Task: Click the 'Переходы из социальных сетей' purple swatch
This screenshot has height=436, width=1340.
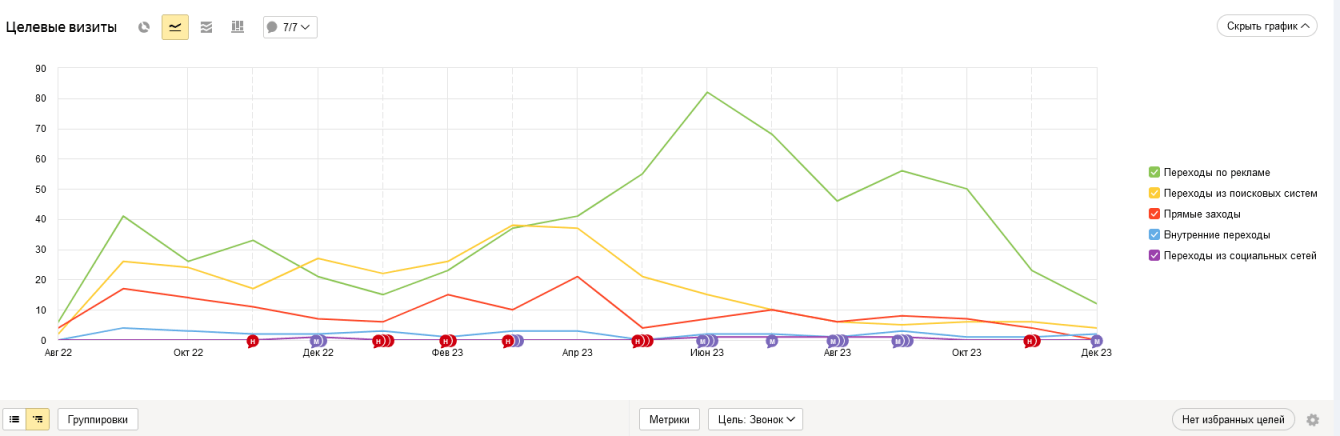Action: [1154, 256]
